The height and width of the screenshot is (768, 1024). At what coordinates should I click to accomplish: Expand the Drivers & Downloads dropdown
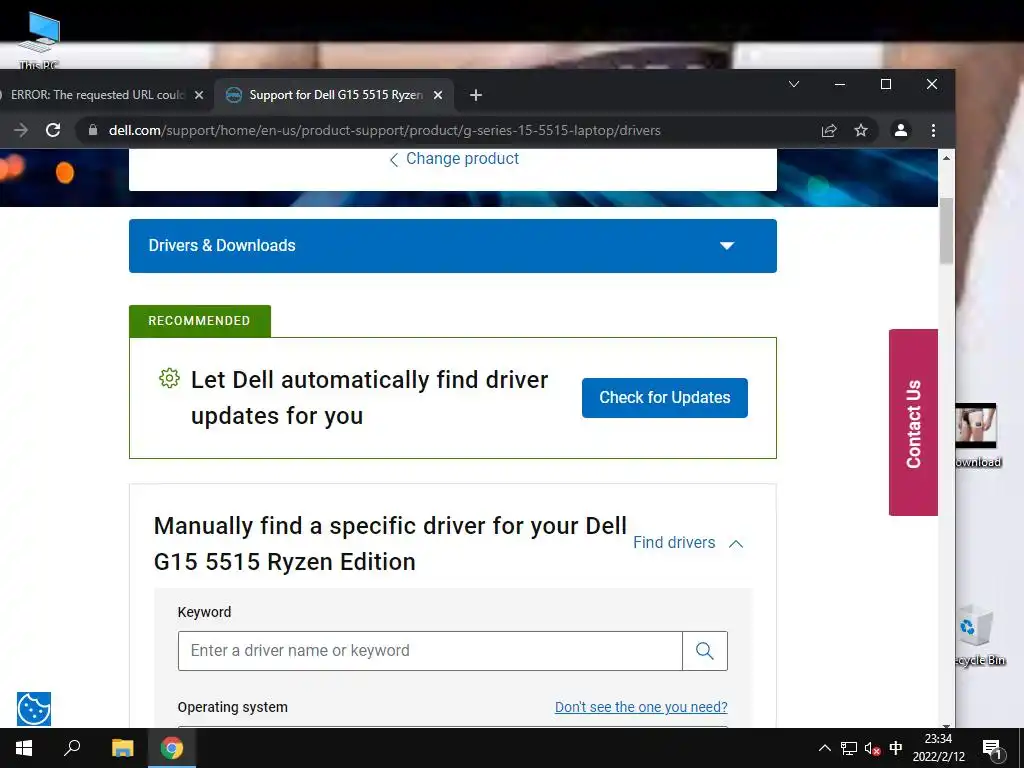click(453, 246)
